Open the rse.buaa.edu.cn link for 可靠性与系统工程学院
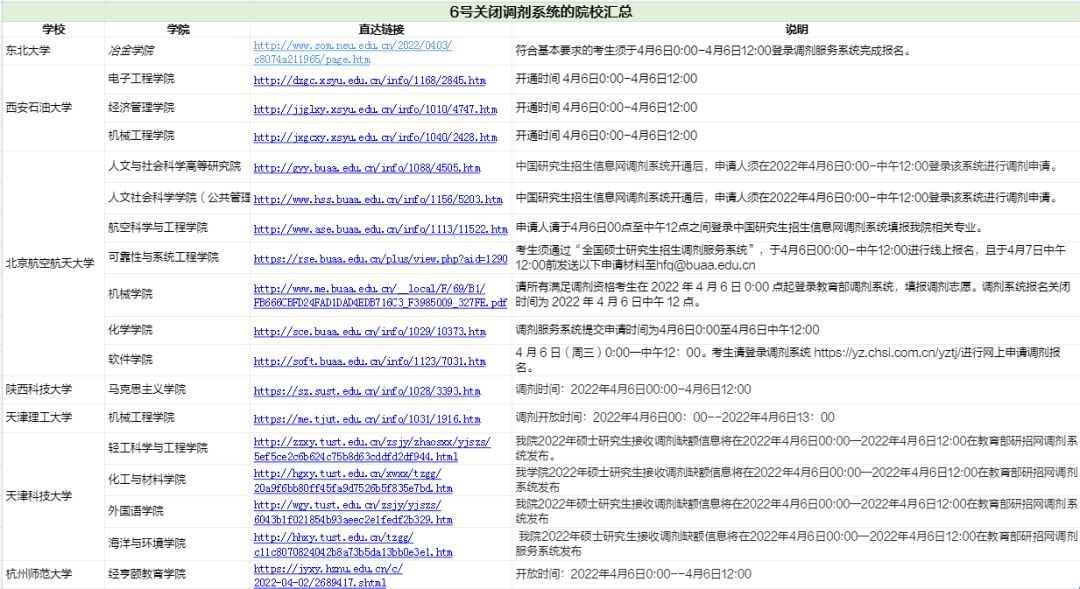This screenshot has height=589, width=1080. [380, 259]
